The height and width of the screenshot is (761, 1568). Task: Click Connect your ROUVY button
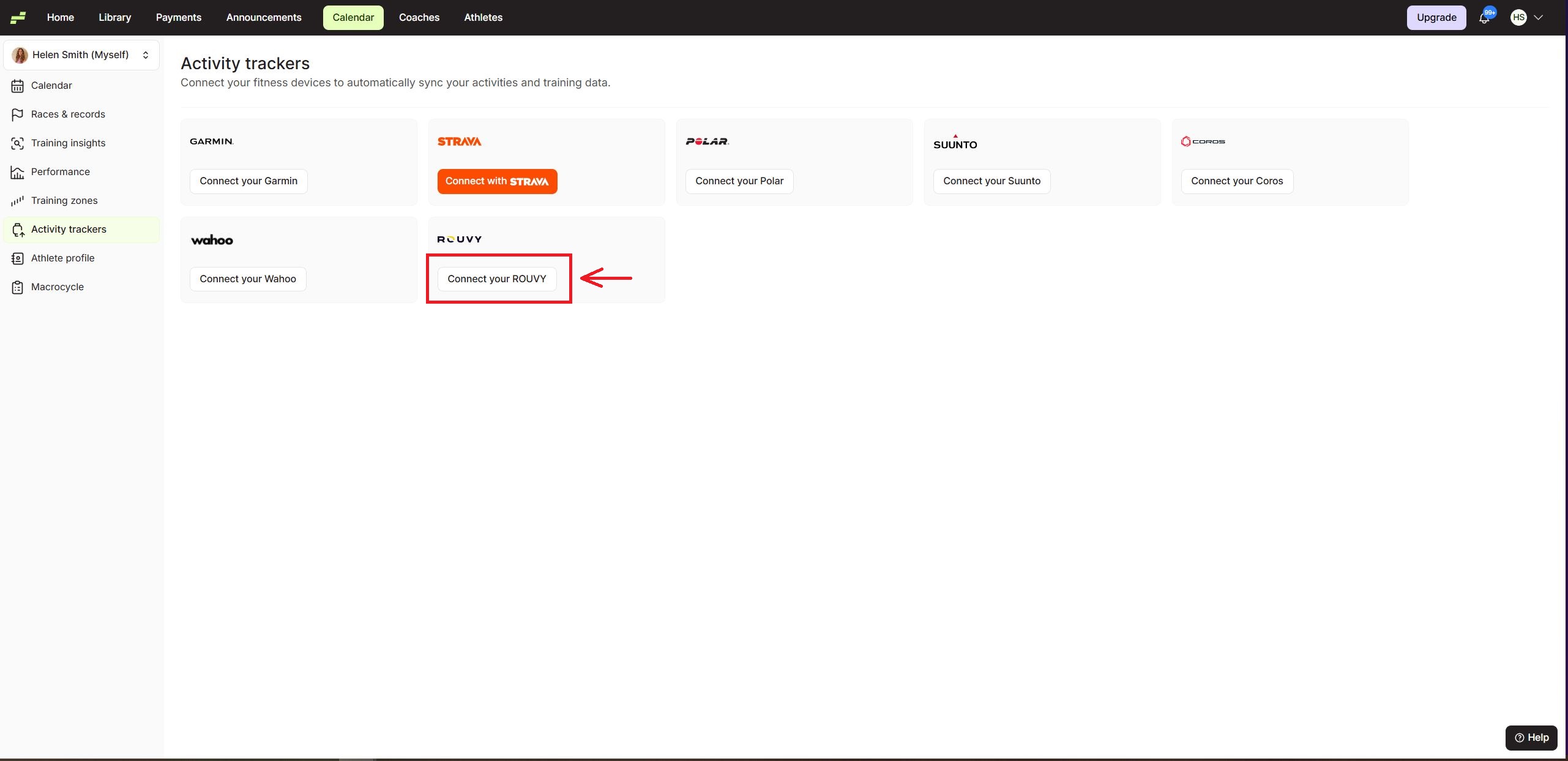point(496,279)
